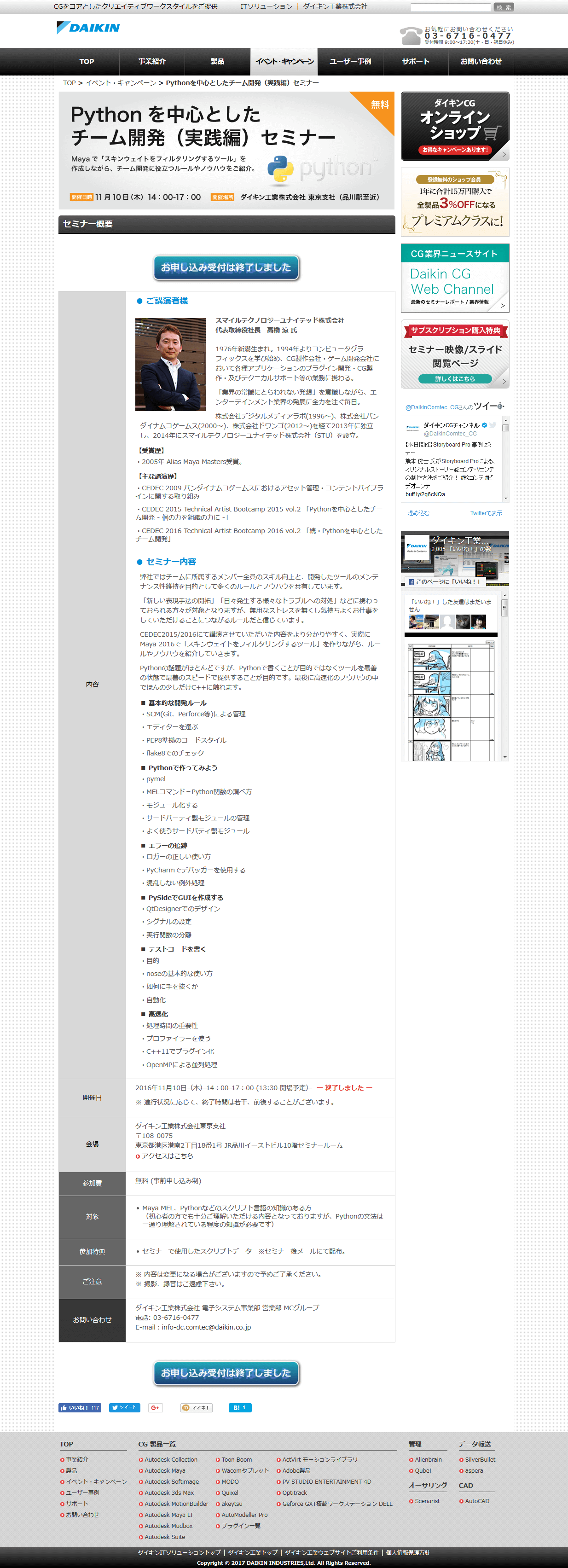The width and height of the screenshot is (568, 1568).
Task: Click ダイキン工業株式会社 link in top bar
Action: [335, 7]
